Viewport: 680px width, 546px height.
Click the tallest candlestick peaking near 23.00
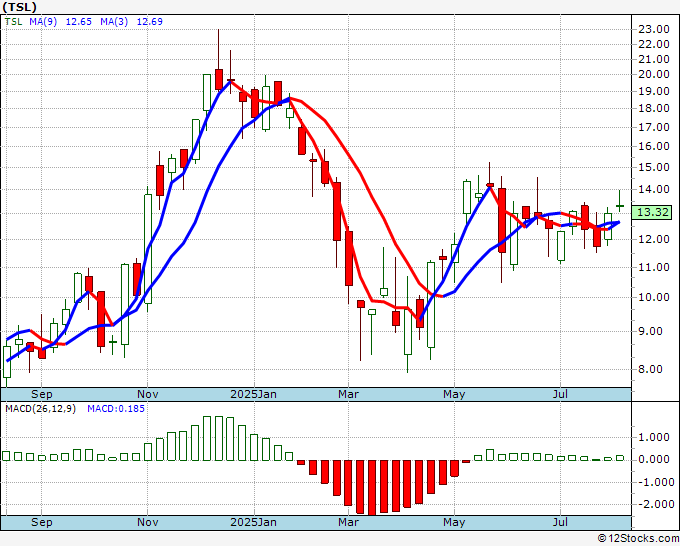pyautogui.click(x=219, y=61)
